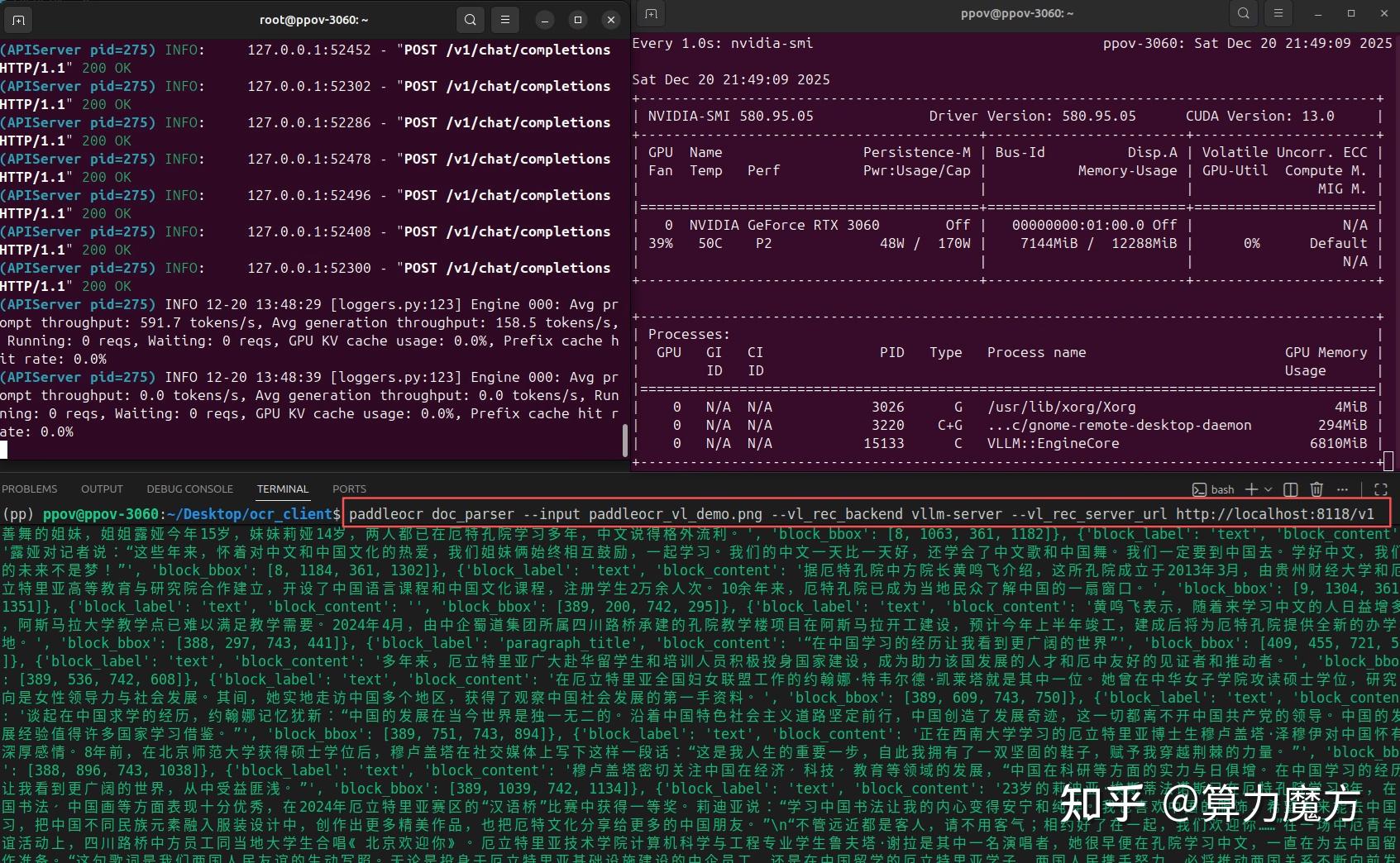Click '127.0.0.1:52452' log address

pyautogui.click(x=309, y=50)
